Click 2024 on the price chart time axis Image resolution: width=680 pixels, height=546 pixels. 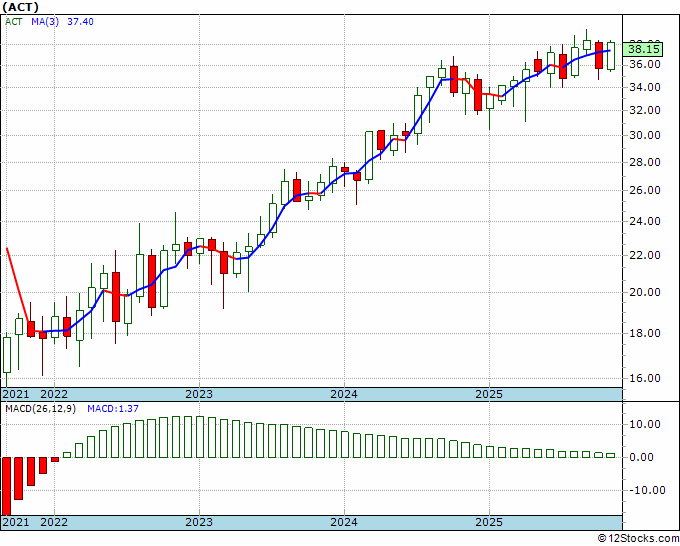[x=344, y=394]
